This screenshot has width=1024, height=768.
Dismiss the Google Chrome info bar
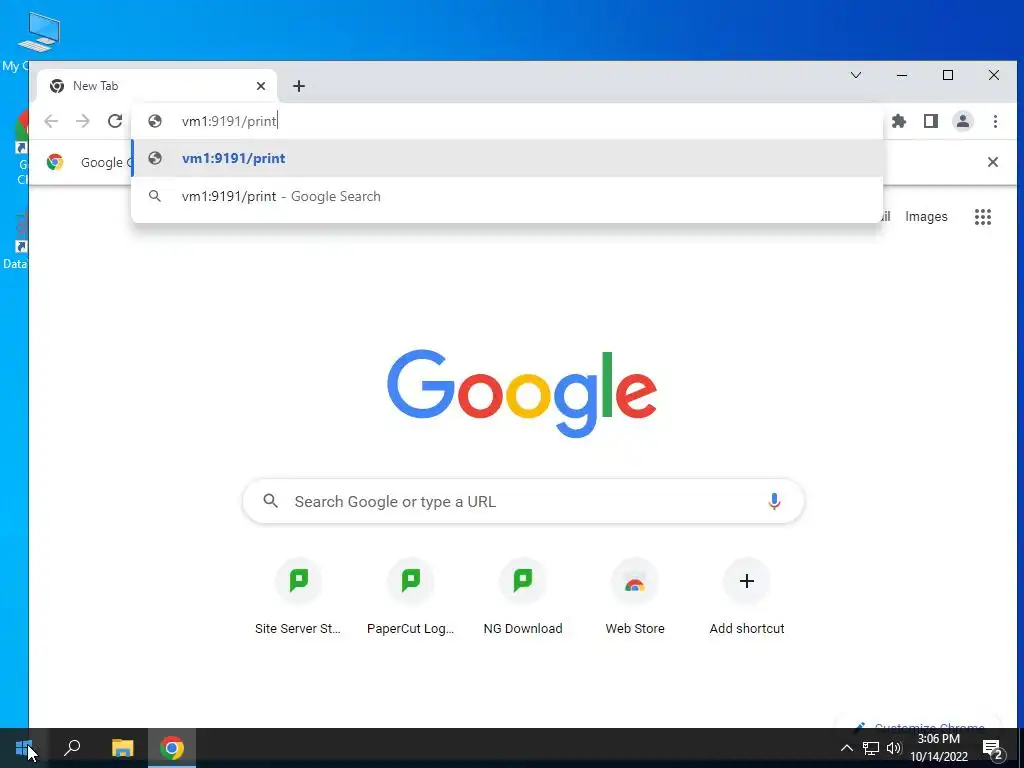(993, 162)
